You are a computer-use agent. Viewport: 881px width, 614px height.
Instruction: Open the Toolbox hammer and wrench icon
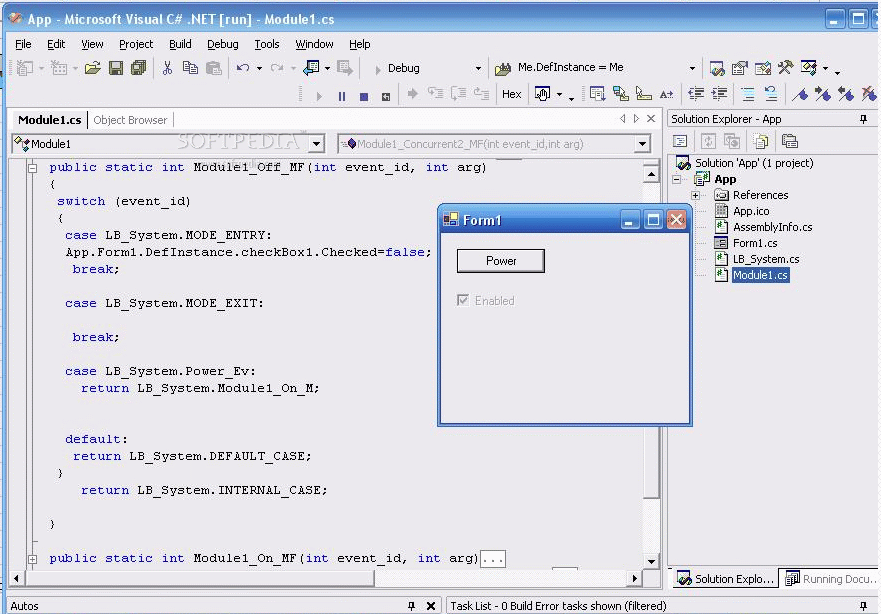785,67
